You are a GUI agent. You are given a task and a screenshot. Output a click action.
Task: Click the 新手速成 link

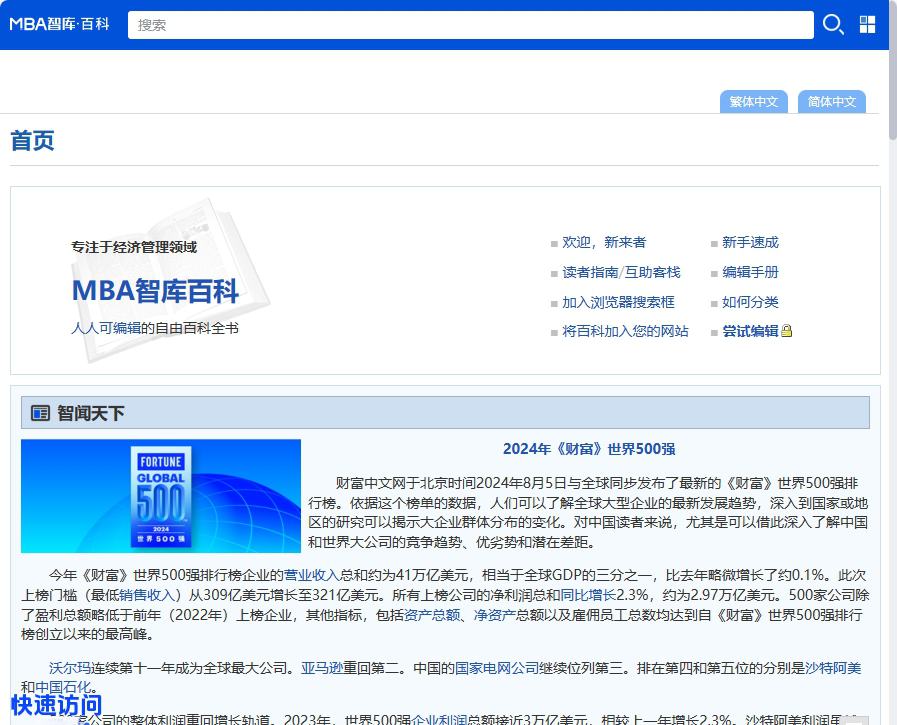point(750,242)
